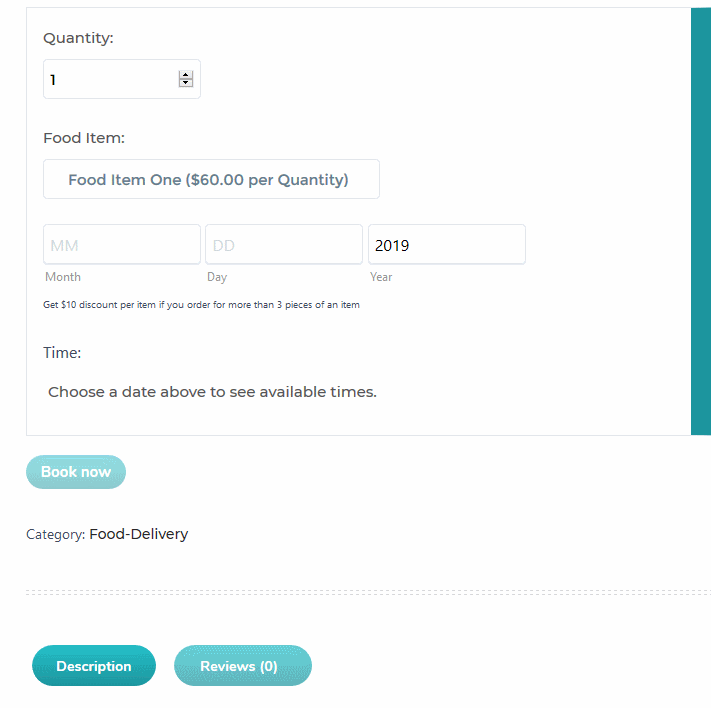Switch to the Description tab
Screen dimensions: 711x708
pyautogui.click(x=94, y=665)
